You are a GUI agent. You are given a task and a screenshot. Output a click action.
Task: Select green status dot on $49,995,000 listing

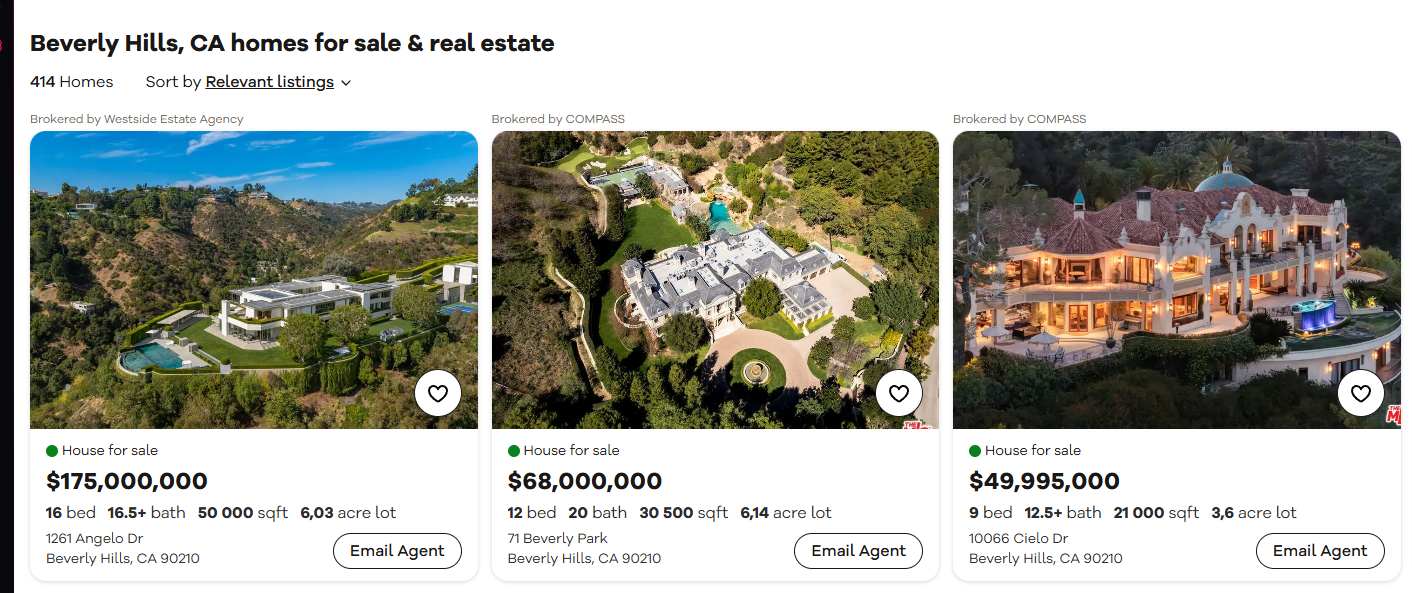pyautogui.click(x=975, y=451)
